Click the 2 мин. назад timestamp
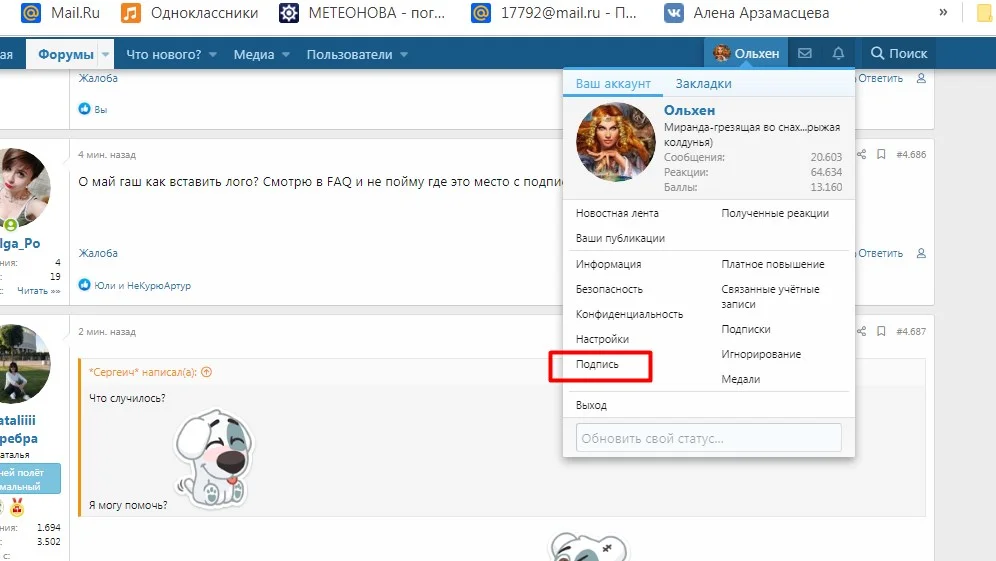 point(107,332)
